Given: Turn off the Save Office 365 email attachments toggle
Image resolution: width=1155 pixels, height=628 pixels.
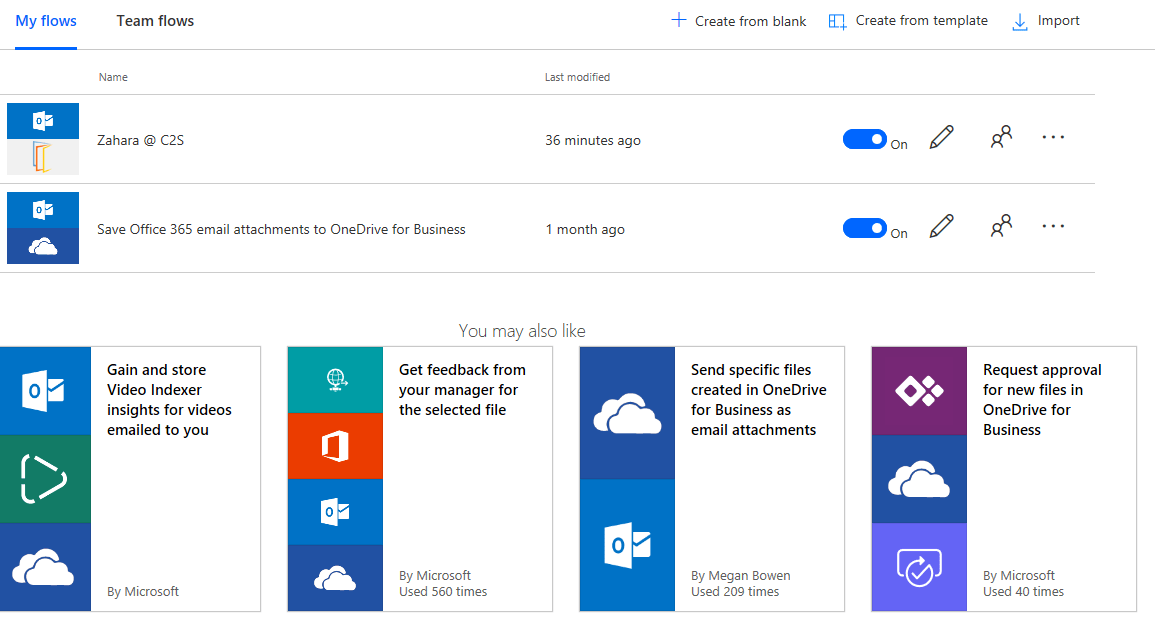Looking at the screenshot, I should 865,228.
